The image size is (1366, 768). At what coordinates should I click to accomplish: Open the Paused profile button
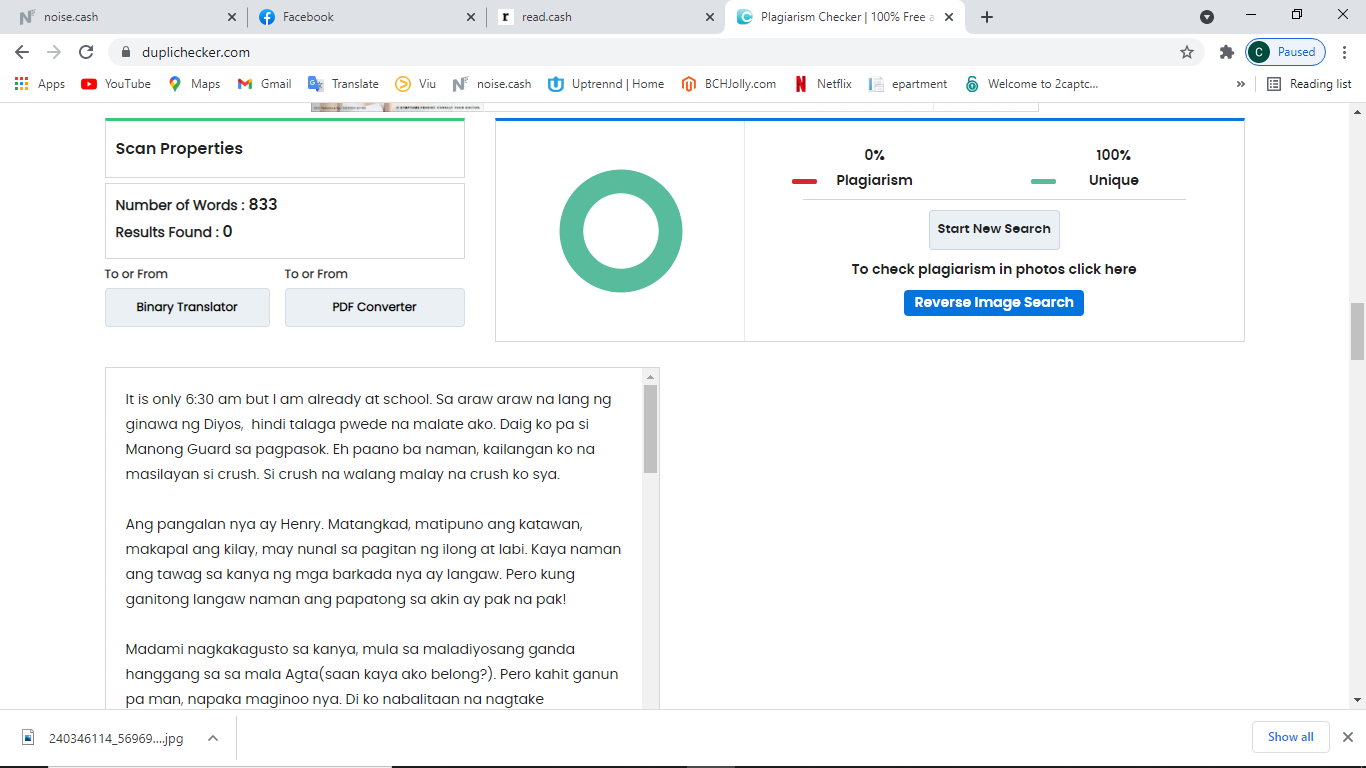(x=1286, y=52)
